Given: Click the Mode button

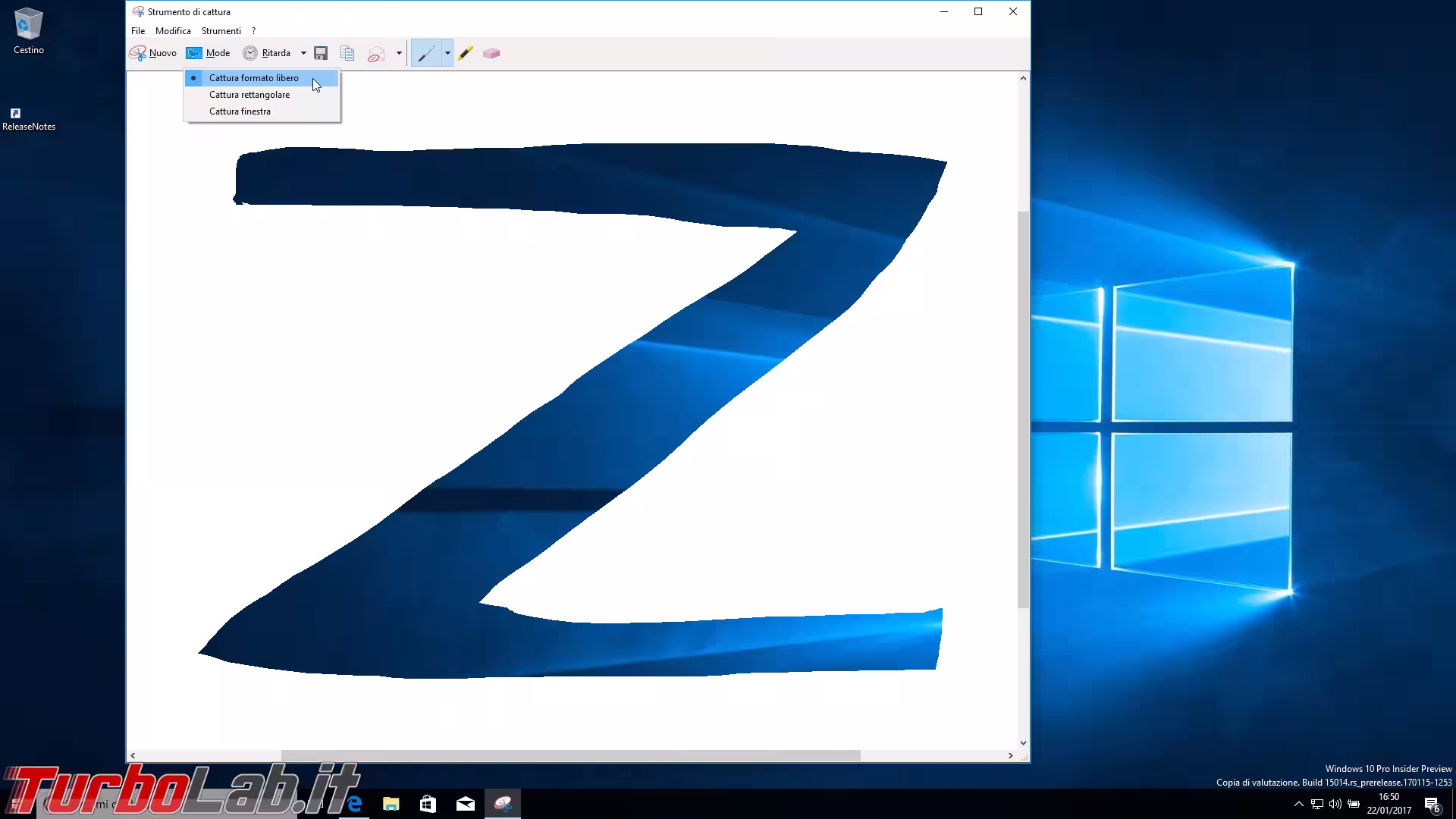Looking at the screenshot, I should tap(209, 53).
